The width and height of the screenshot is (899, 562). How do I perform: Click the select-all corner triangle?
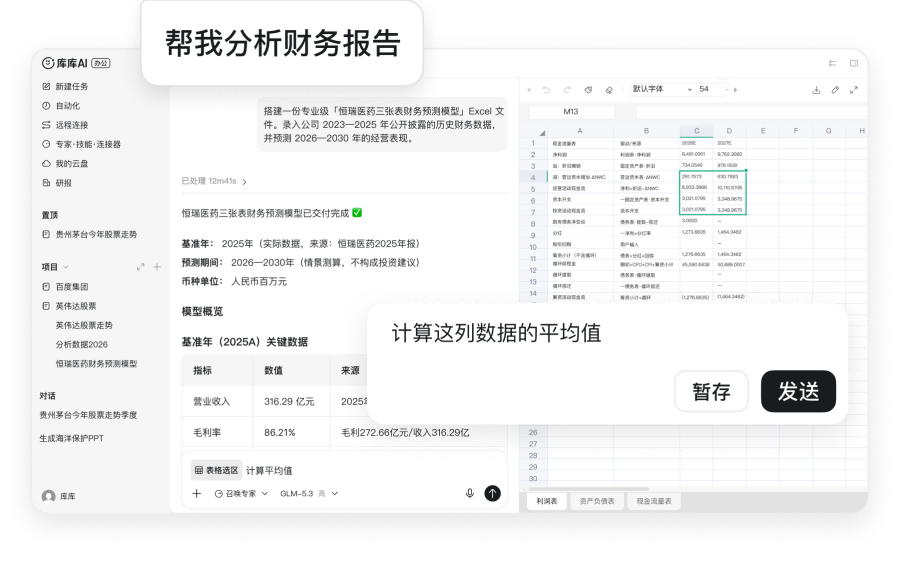542,133
